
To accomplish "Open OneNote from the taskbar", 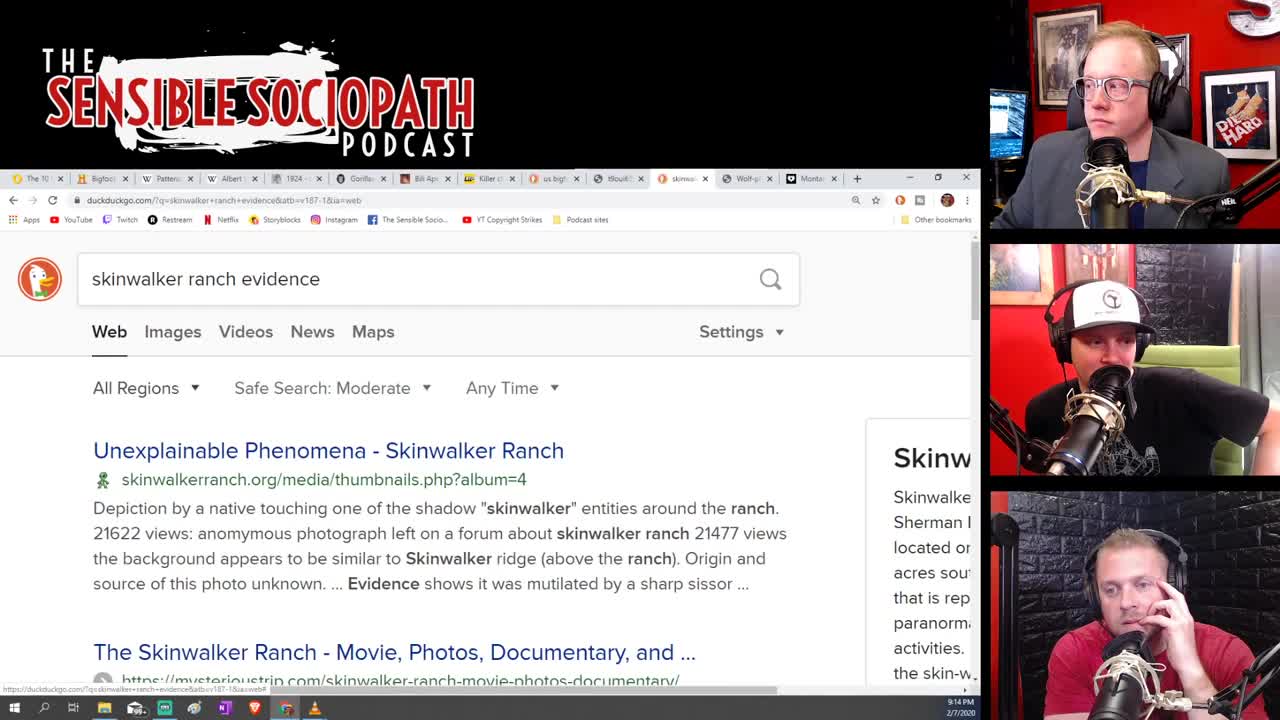I will coord(225,708).
